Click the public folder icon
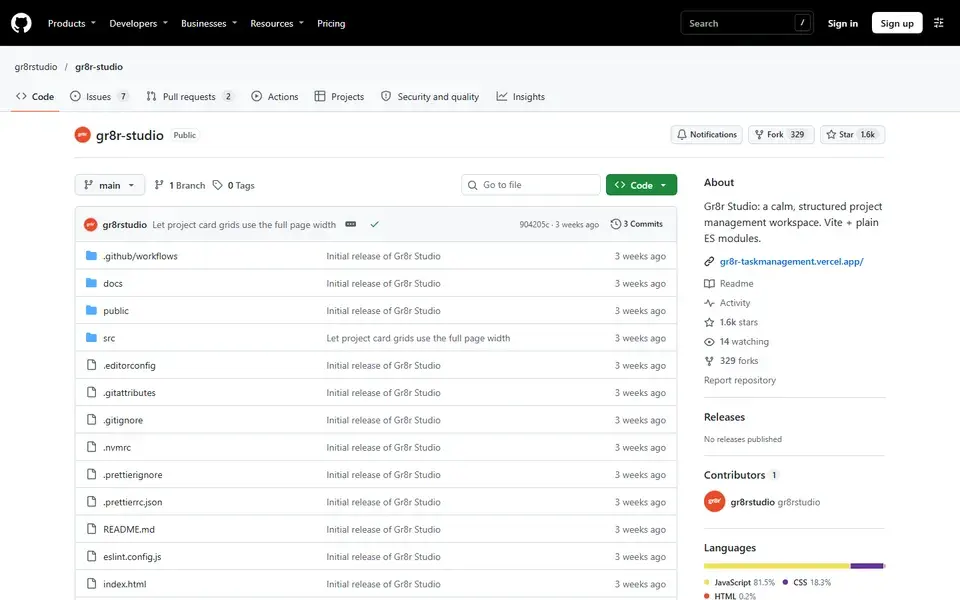960x600 pixels. point(91,310)
